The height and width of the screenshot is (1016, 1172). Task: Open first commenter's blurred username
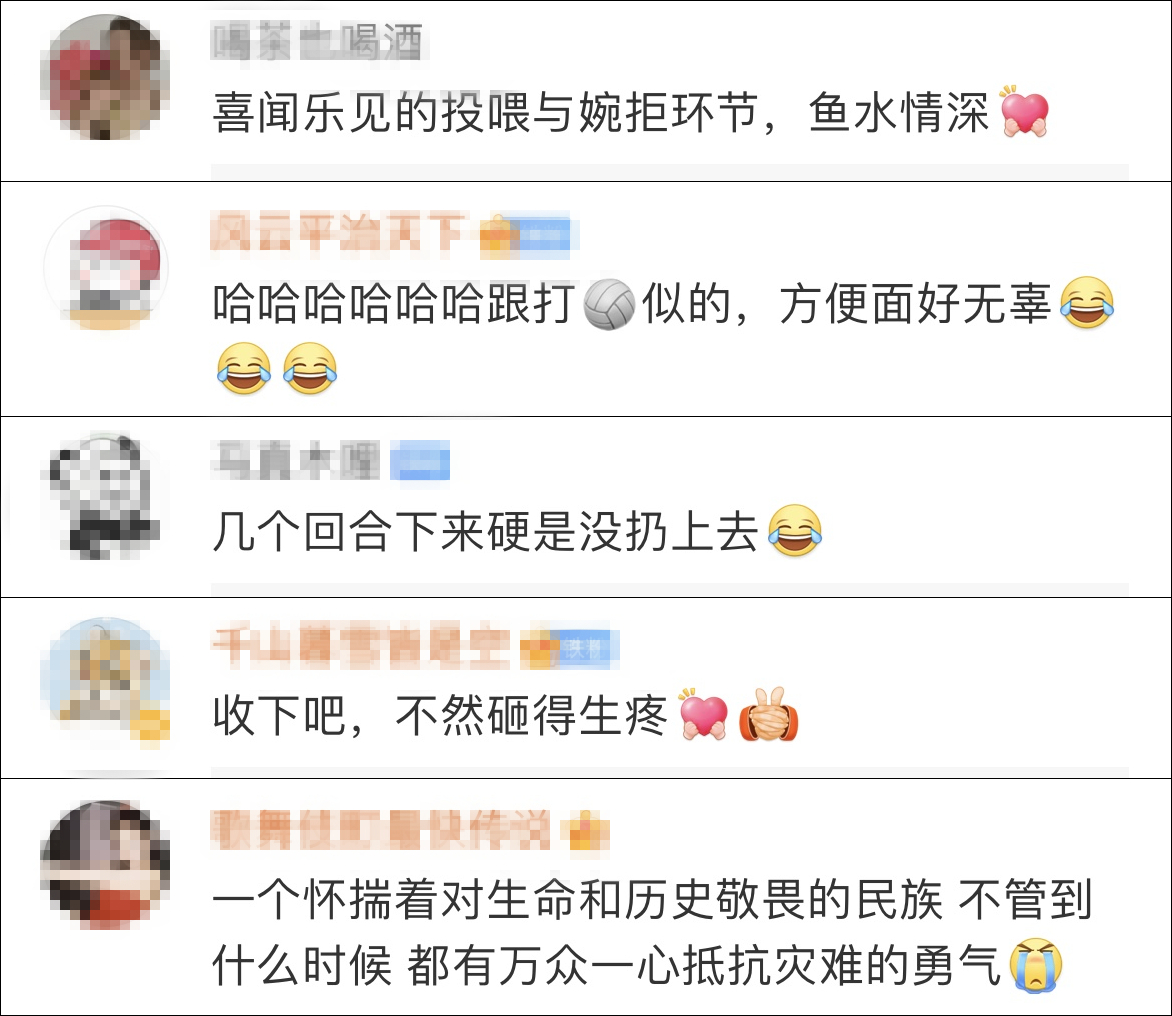pyautogui.click(x=316, y=41)
